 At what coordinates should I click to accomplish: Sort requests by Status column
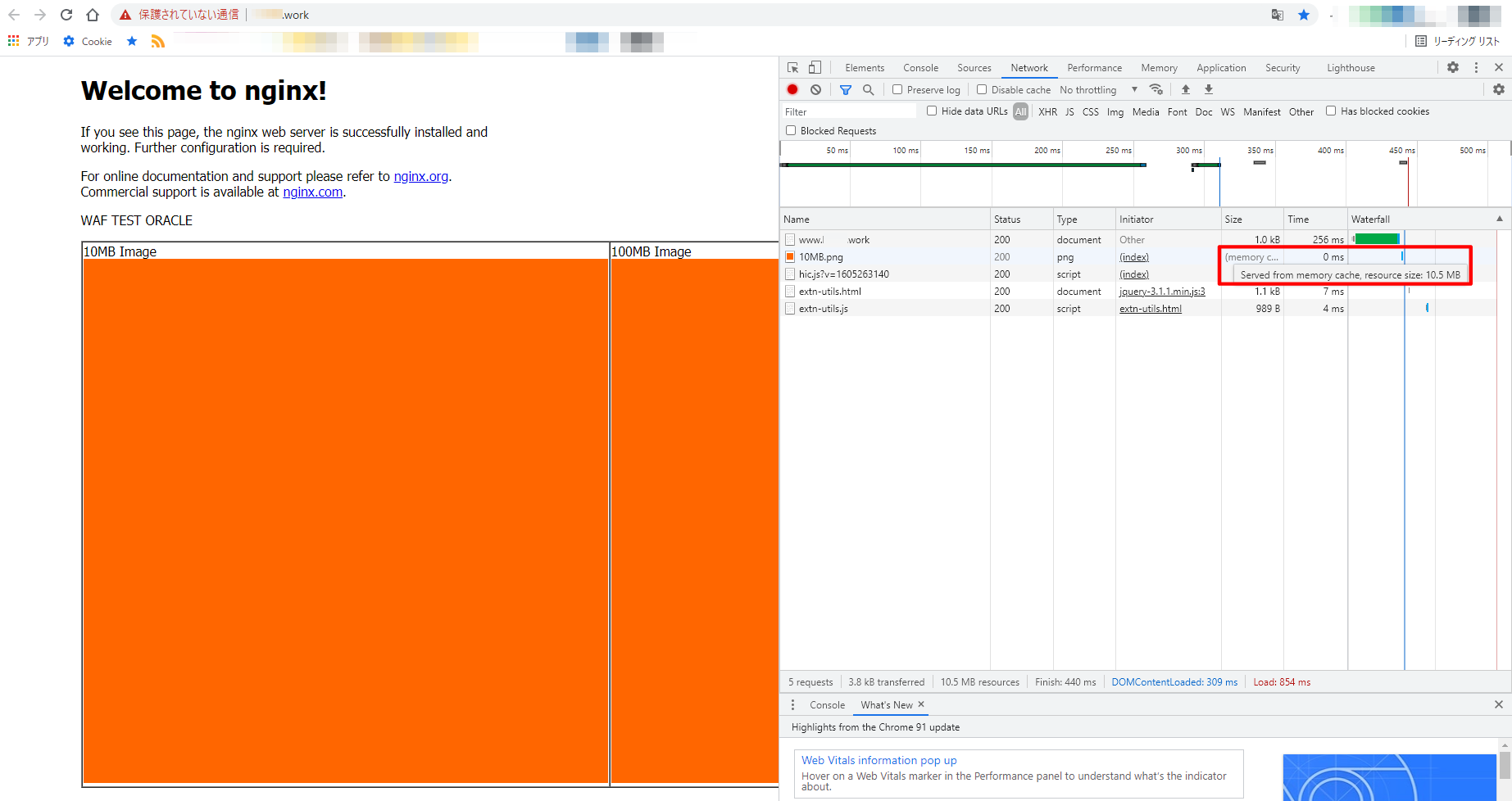click(x=1021, y=219)
